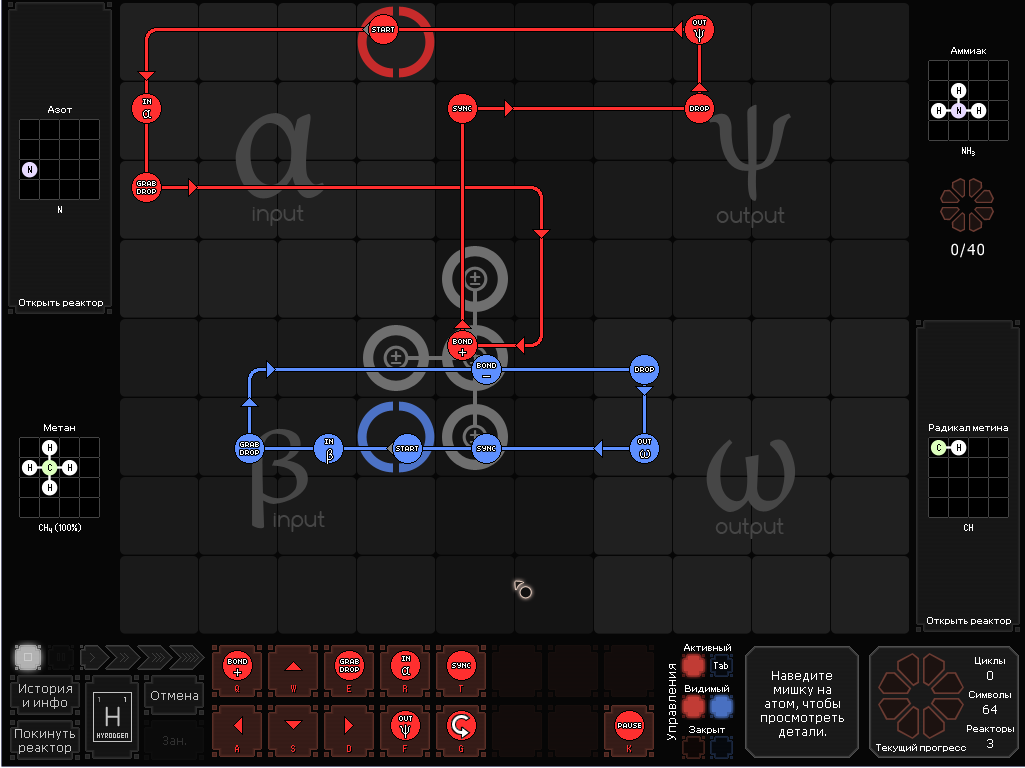Select the PAUSE instruction tile (K)
Viewport: 1025px width, 768px height.
coord(629,731)
